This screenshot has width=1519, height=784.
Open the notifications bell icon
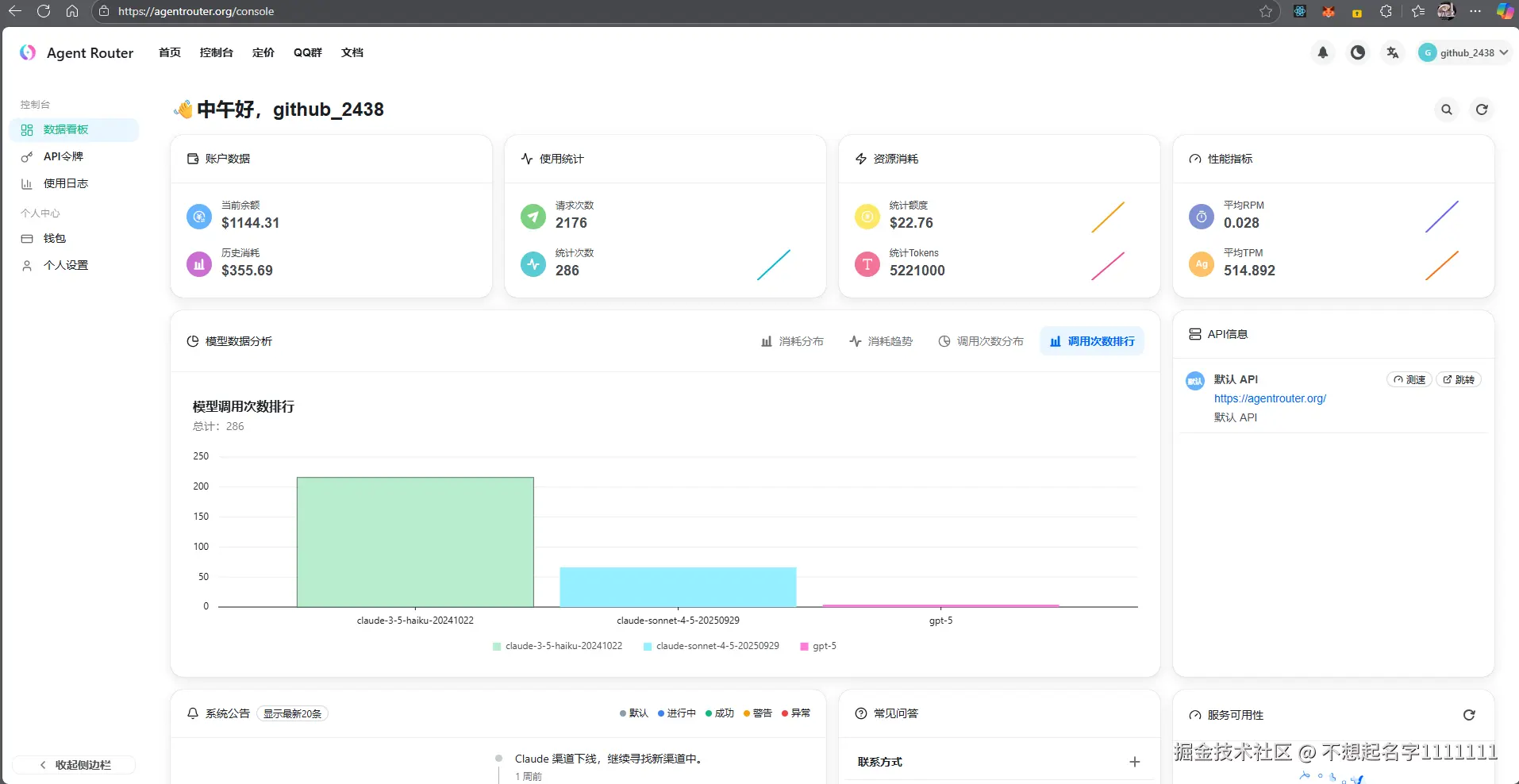(x=1323, y=52)
